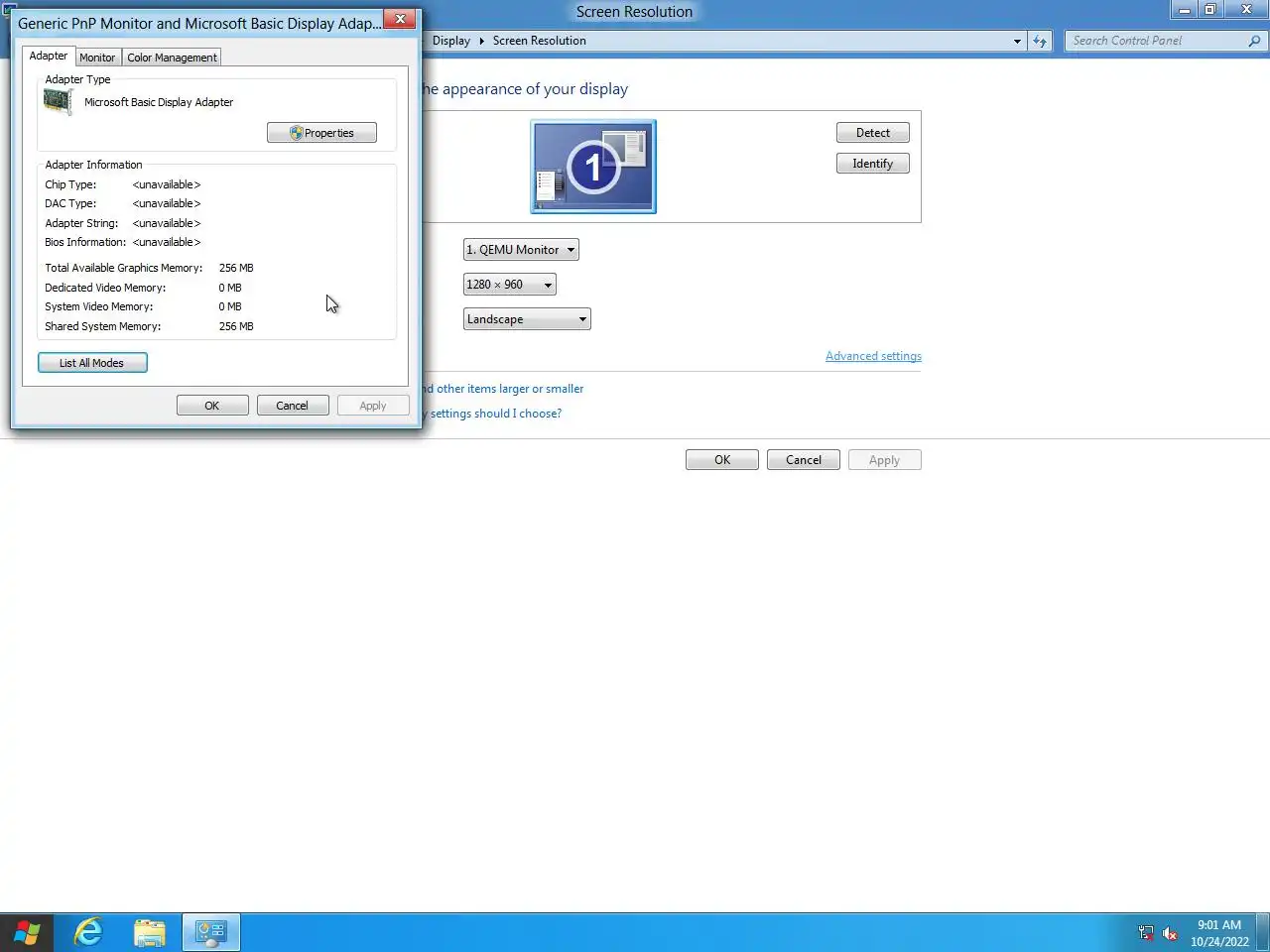
Task: Click the Microsoft Basic Display Adapter label
Action: (159, 102)
